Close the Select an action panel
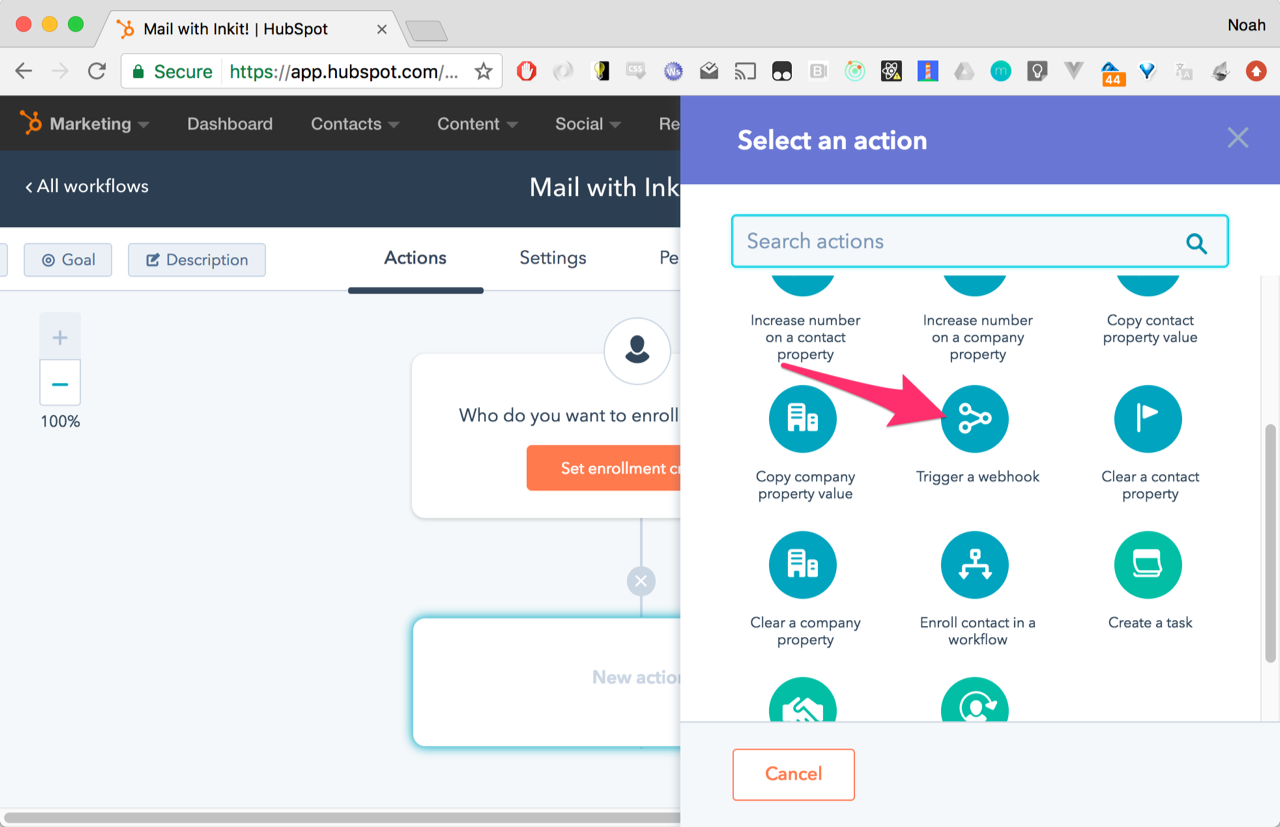Image resolution: width=1280 pixels, height=827 pixels. tap(1237, 138)
